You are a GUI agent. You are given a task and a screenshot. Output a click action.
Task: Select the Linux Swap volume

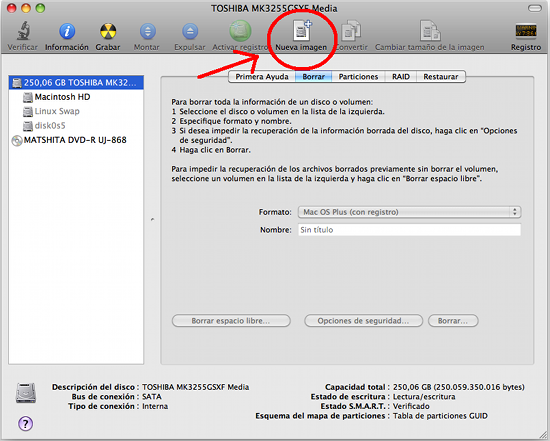pyautogui.click(x=76, y=111)
